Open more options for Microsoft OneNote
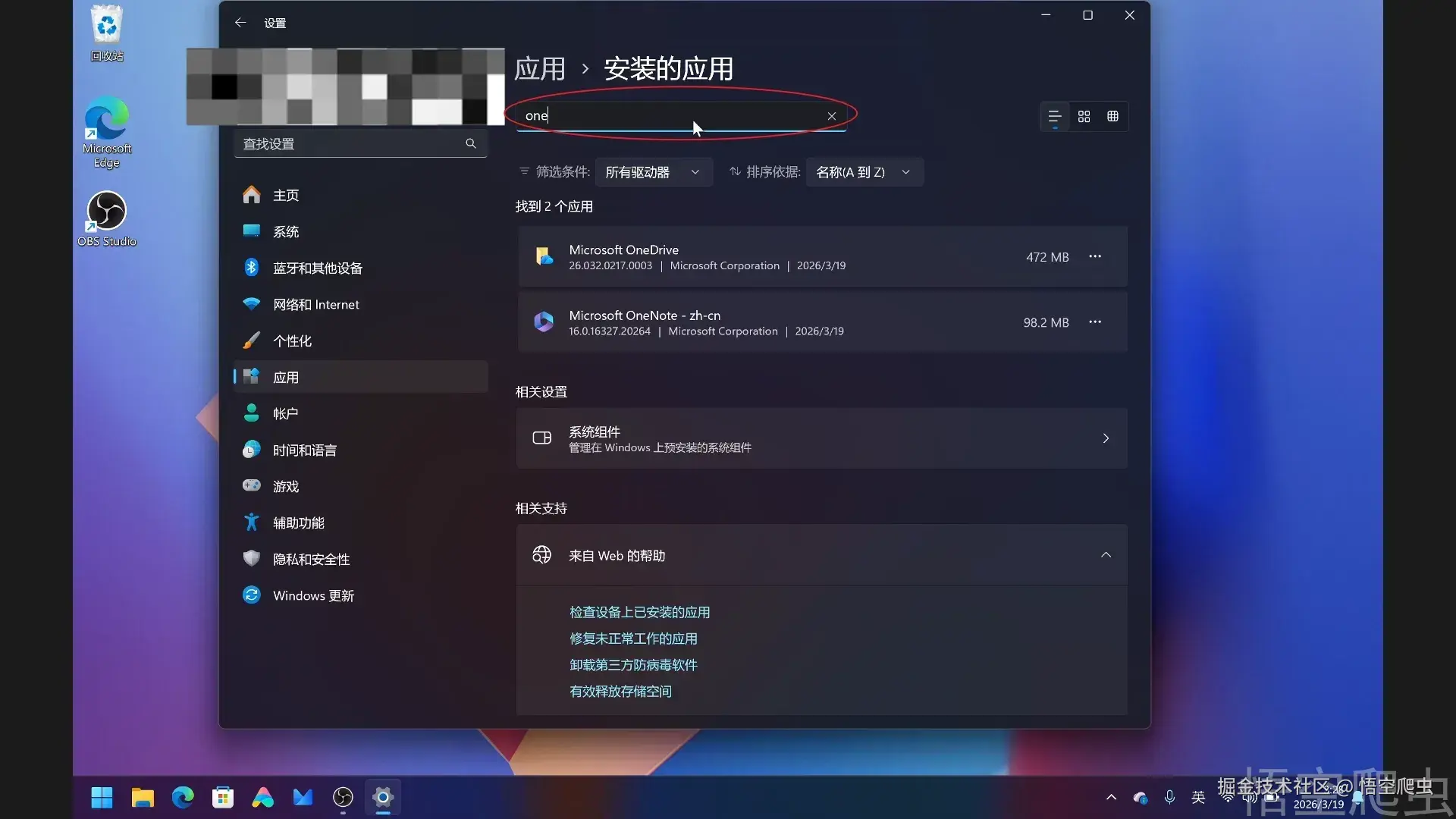 coord(1095,322)
